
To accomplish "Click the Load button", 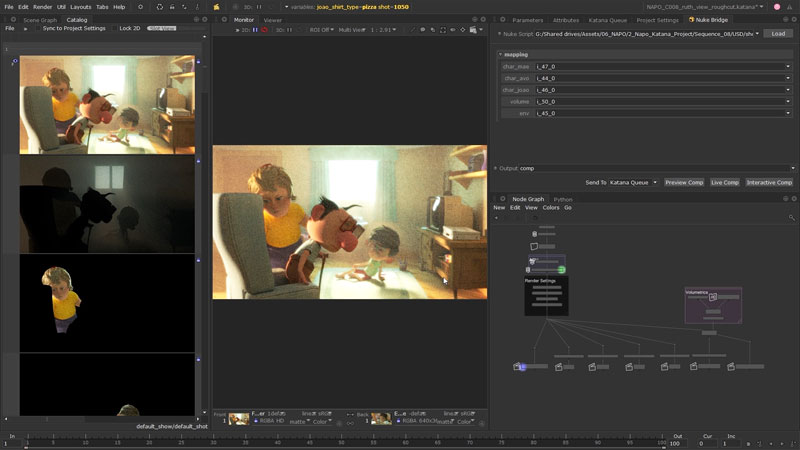I will [778, 34].
